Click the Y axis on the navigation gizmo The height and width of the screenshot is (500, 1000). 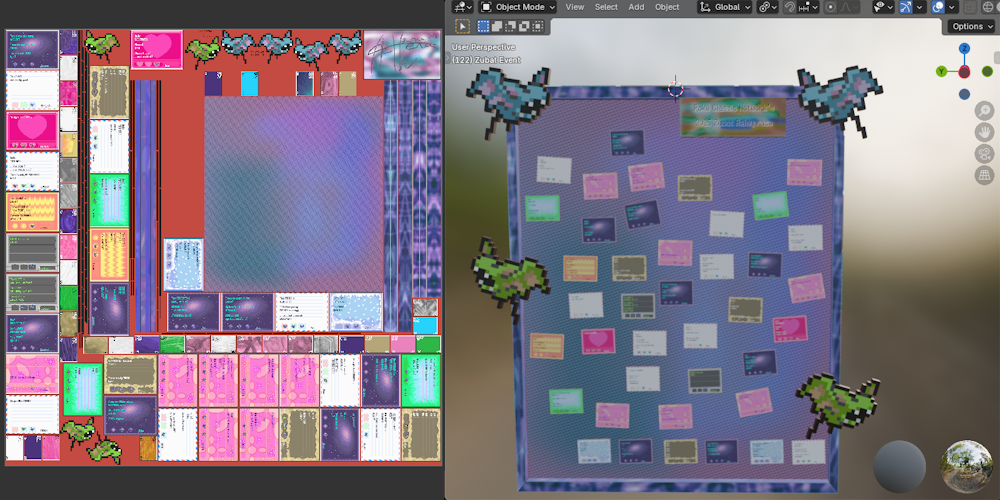(941, 71)
